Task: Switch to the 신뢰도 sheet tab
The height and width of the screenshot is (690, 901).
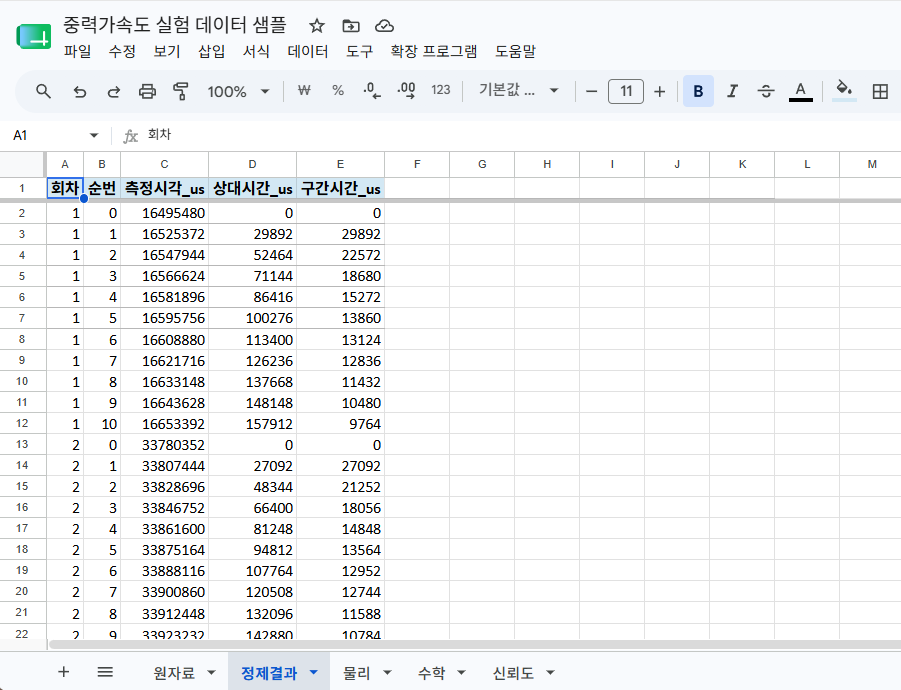Action: [513, 673]
